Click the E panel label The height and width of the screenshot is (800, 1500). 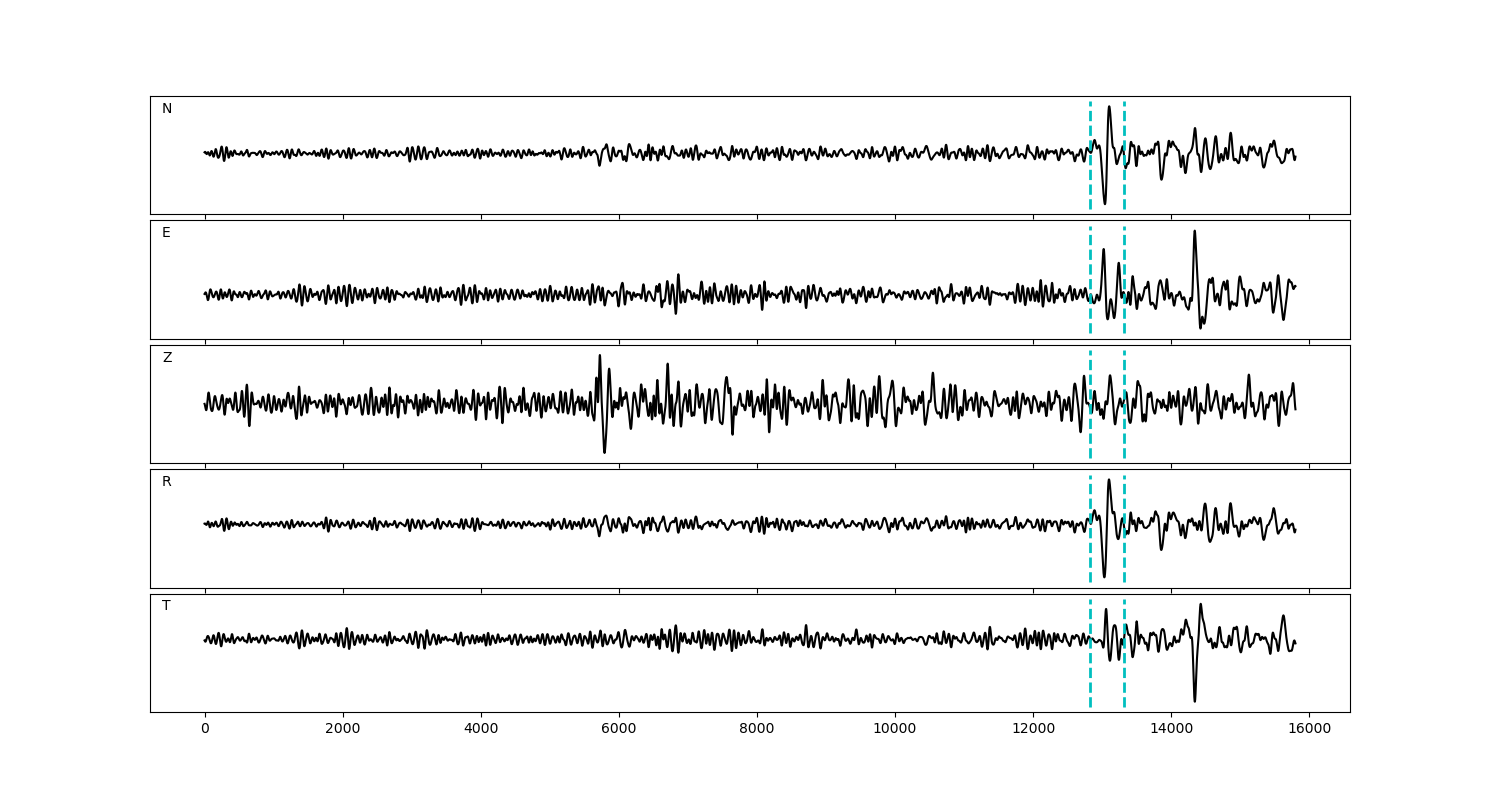click(x=166, y=233)
